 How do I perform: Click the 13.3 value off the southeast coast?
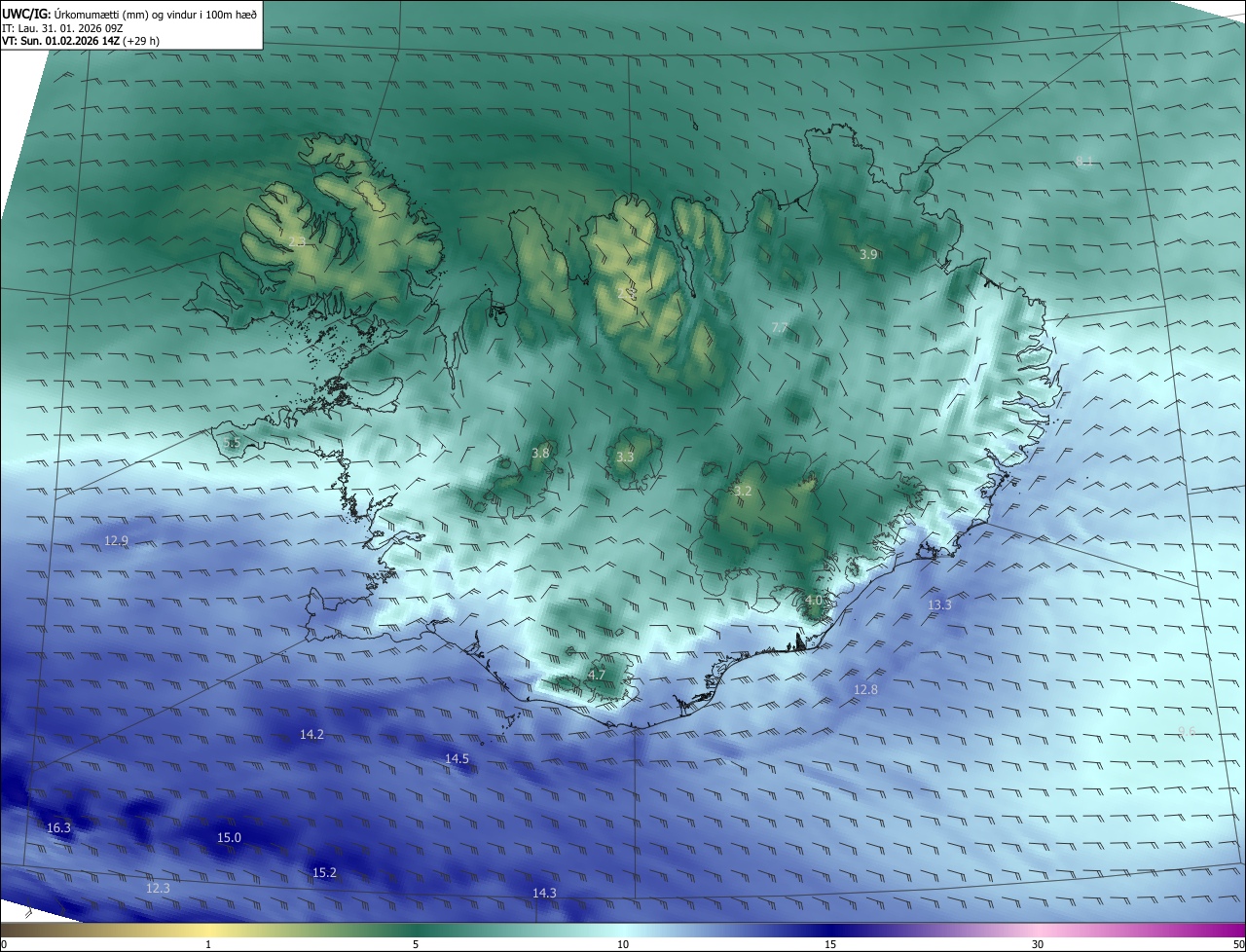pos(939,604)
